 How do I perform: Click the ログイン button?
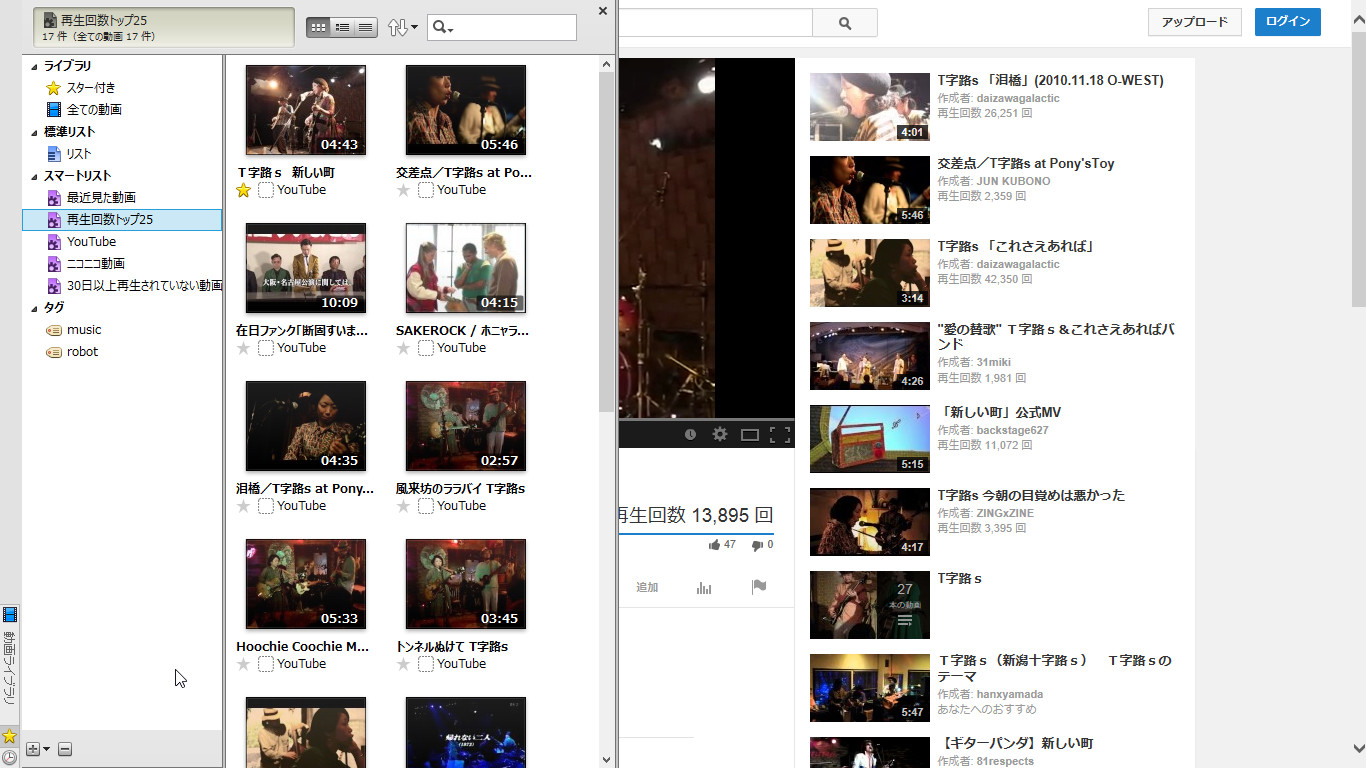click(1288, 22)
